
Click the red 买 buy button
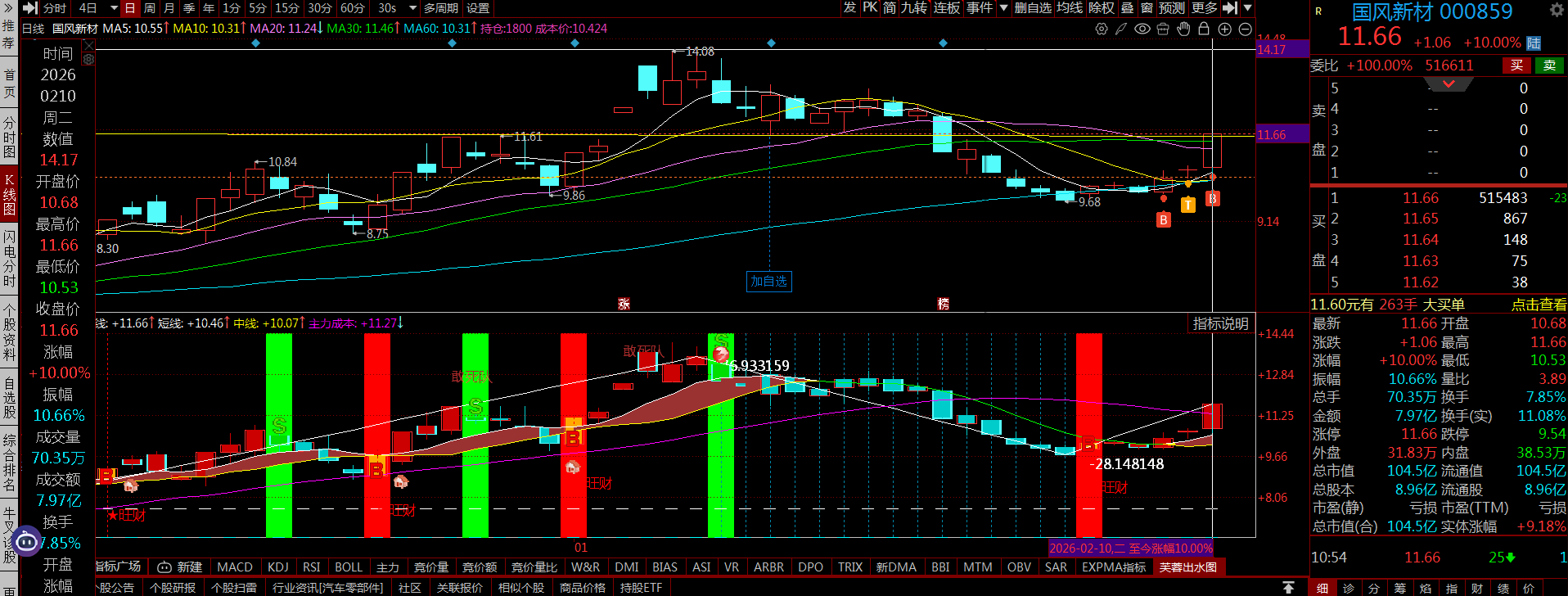tap(1516, 65)
